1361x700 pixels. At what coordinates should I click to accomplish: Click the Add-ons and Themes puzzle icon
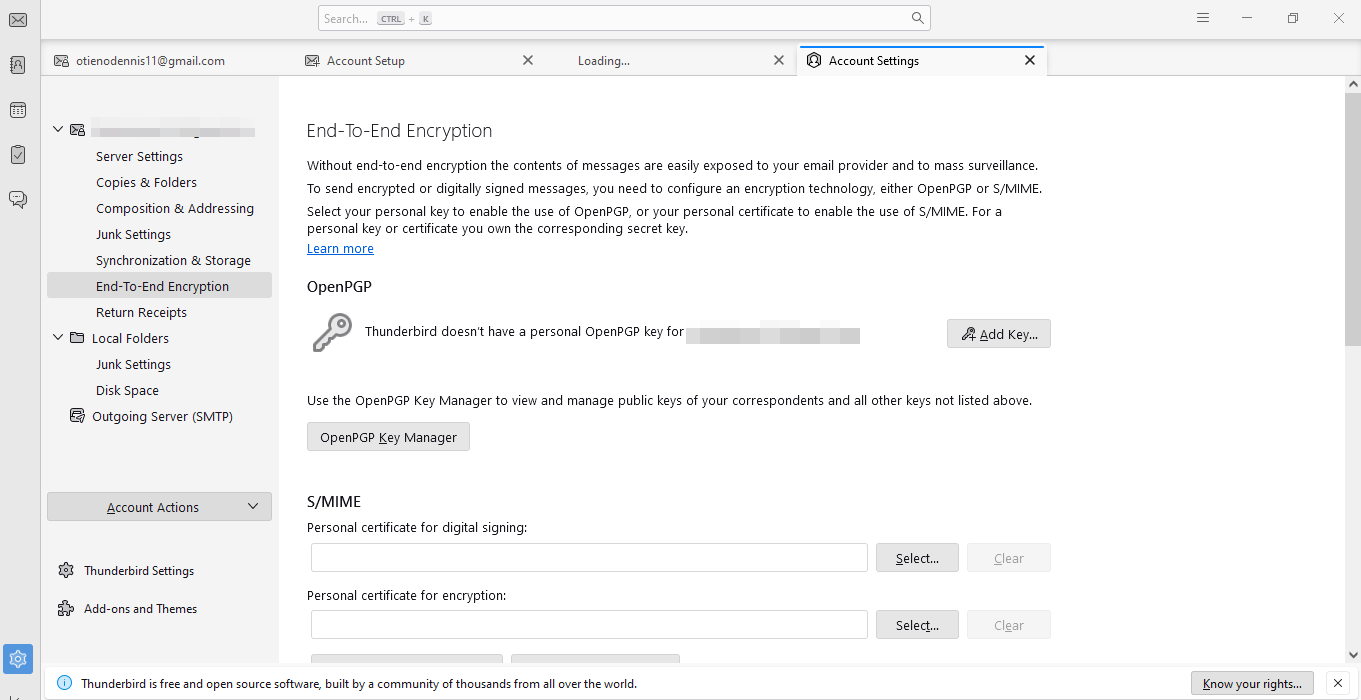click(x=66, y=608)
